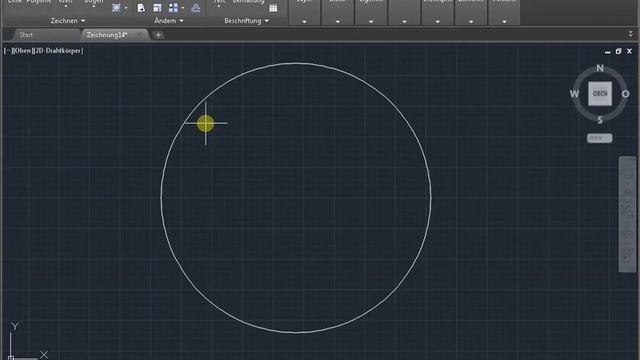Click the W compass direction on ViewCube

(x=574, y=94)
